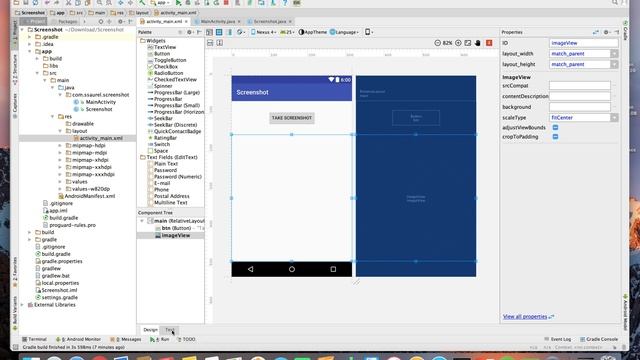Click the red Stop icon in main toolbar

(226, 3)
